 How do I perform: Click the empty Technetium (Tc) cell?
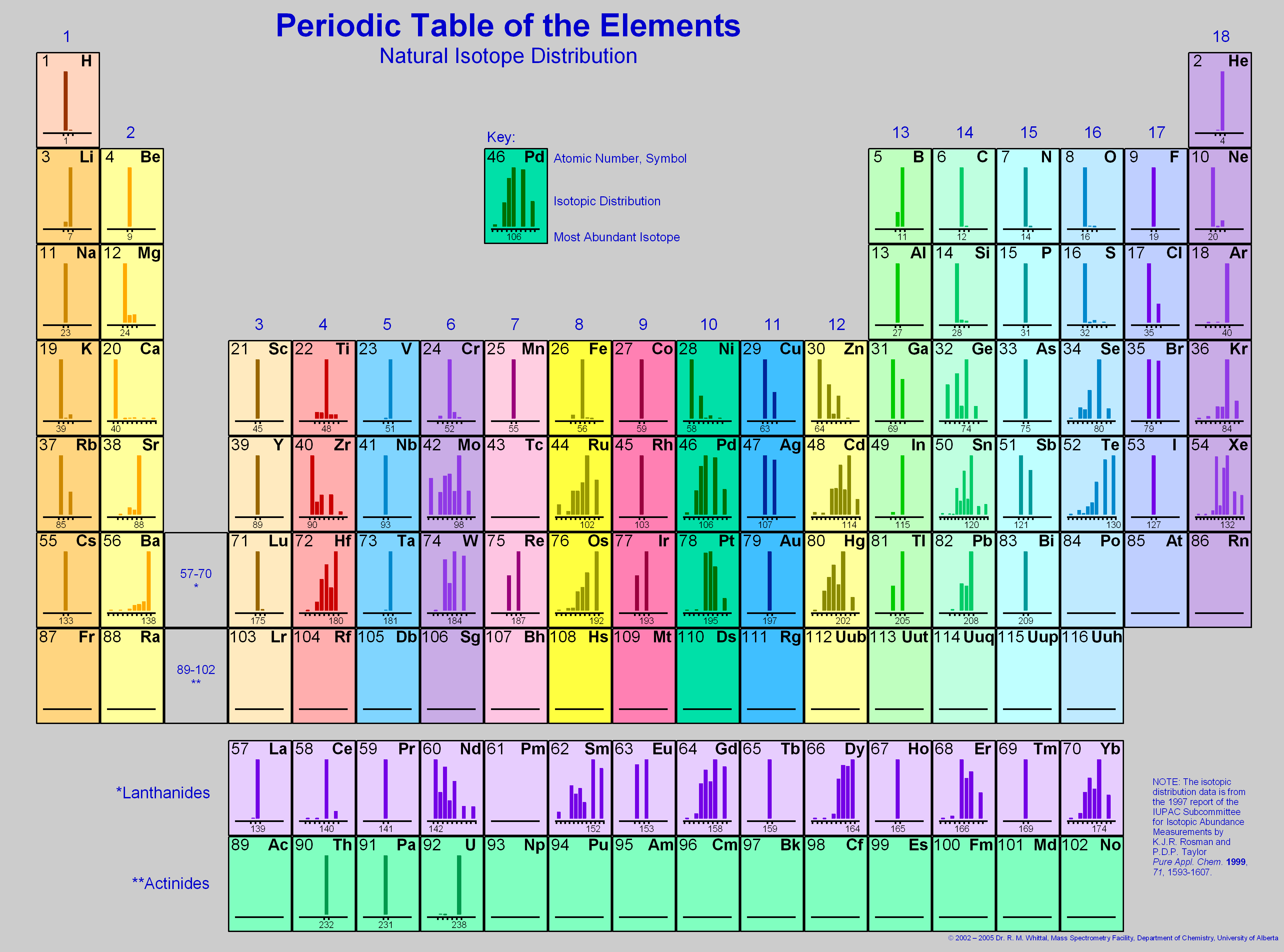pyautogui.click(x=516, y=483)
